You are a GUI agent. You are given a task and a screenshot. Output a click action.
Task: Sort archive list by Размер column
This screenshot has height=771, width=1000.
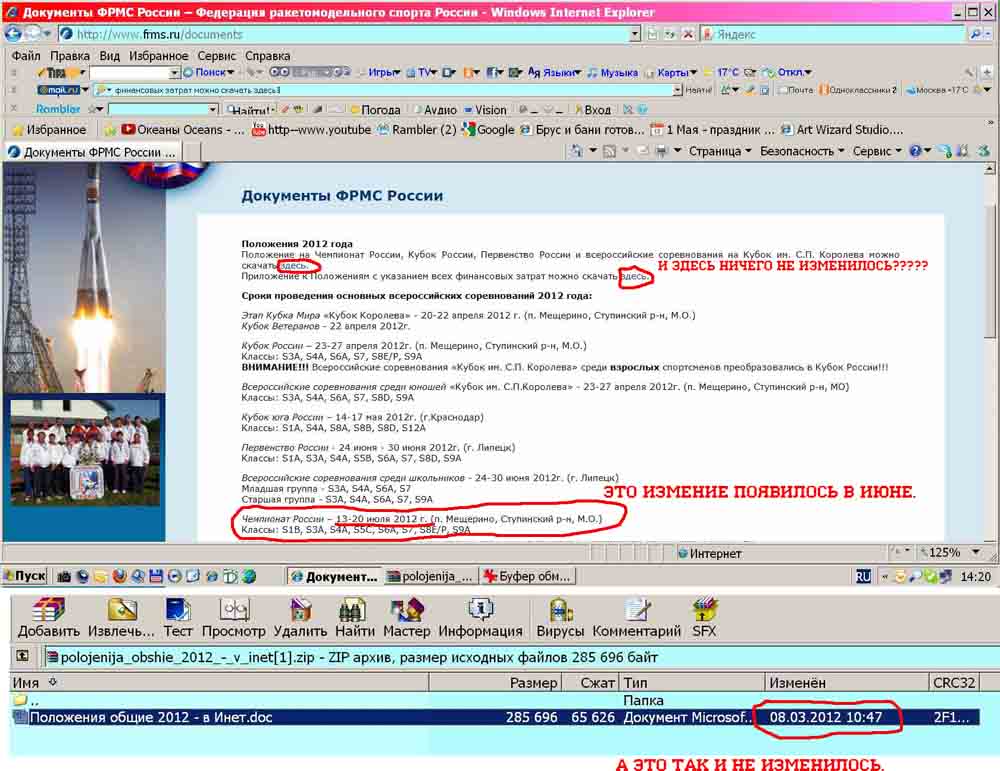(x=533, y=683)
